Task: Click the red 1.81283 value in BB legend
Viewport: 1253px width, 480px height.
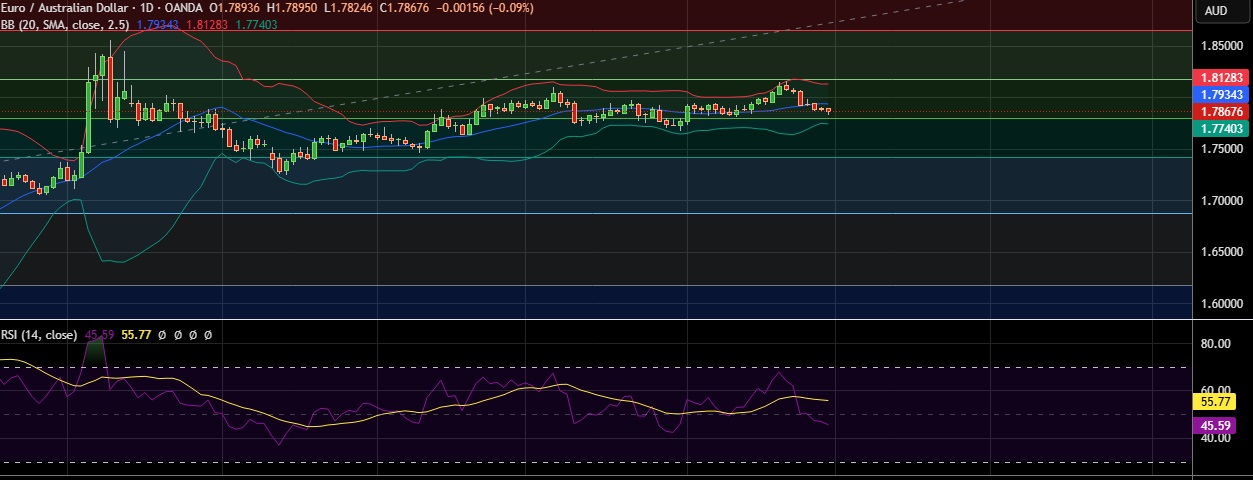Action: coord(204,24)
